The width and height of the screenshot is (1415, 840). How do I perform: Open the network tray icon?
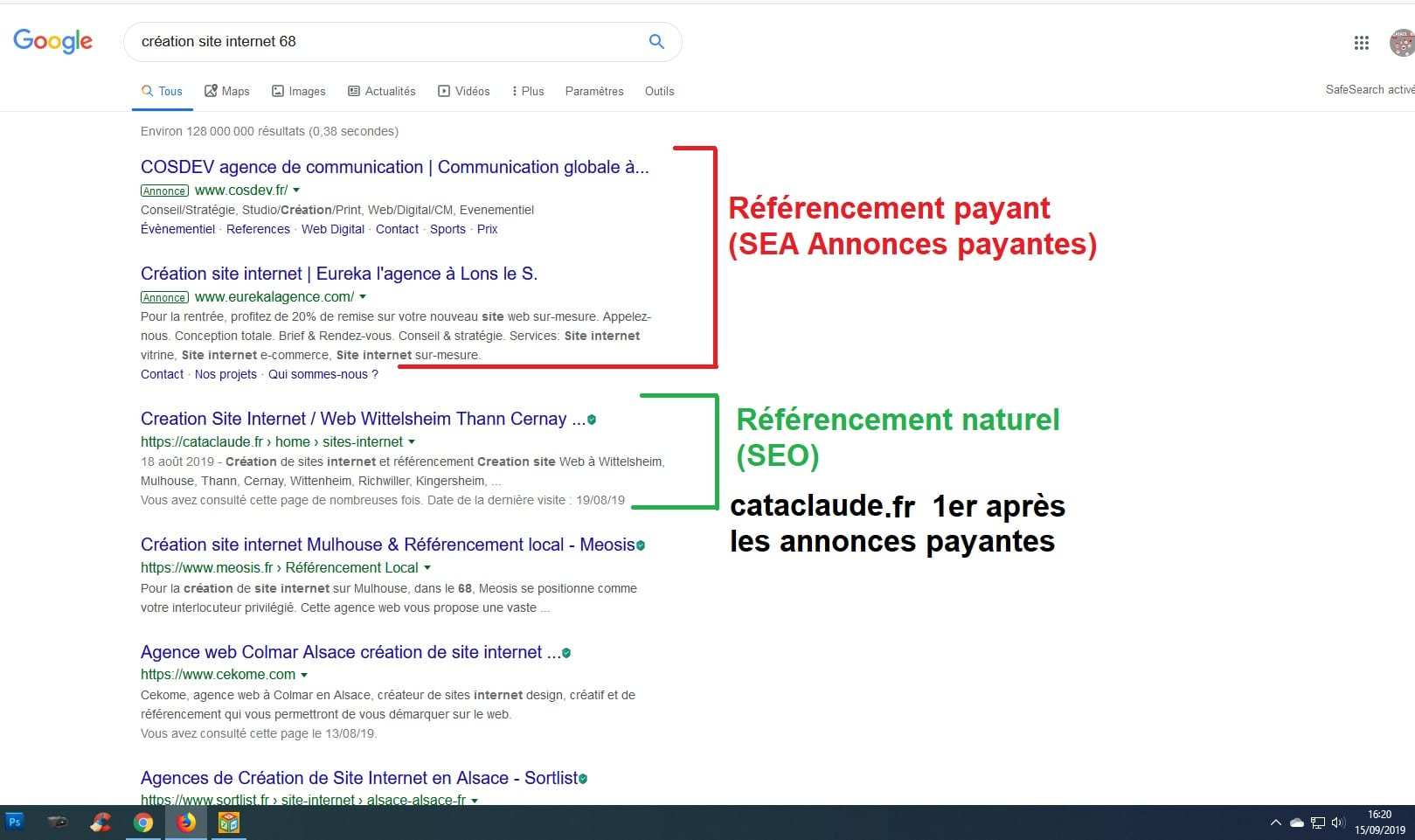coord(1318,823)
